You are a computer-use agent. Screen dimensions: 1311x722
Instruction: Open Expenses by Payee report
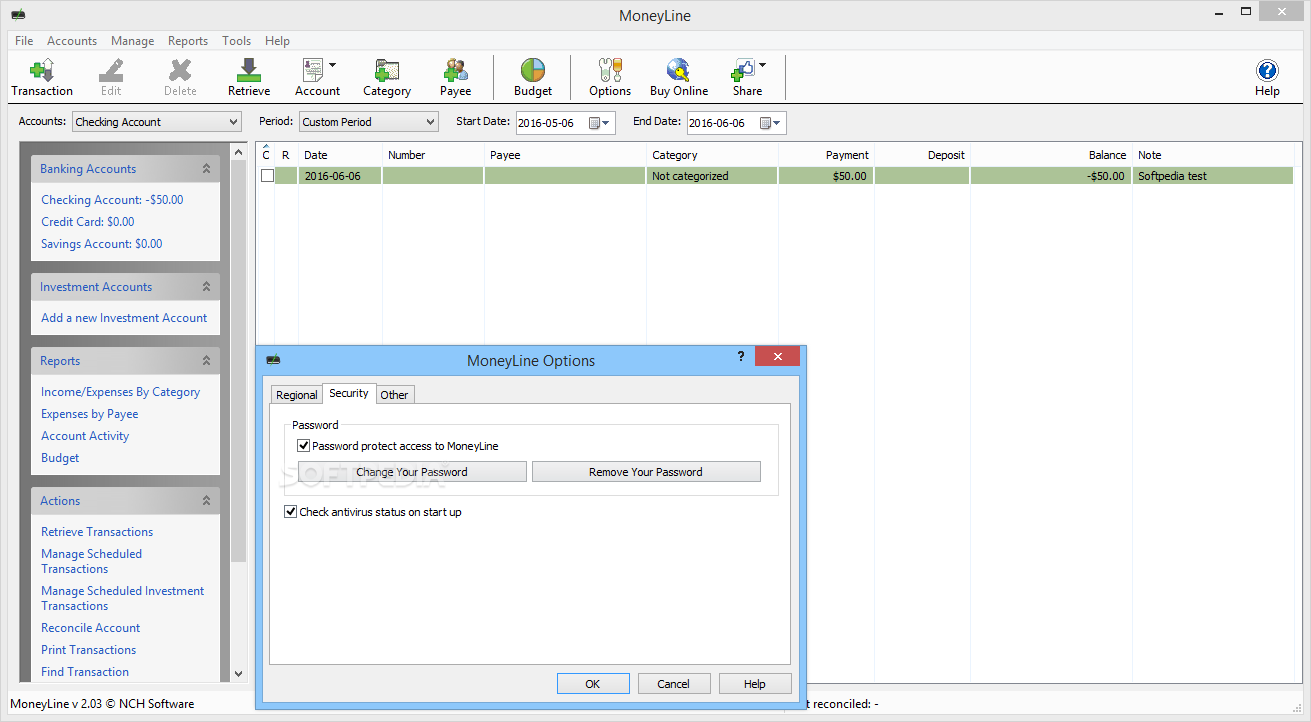tap(90, 414)
